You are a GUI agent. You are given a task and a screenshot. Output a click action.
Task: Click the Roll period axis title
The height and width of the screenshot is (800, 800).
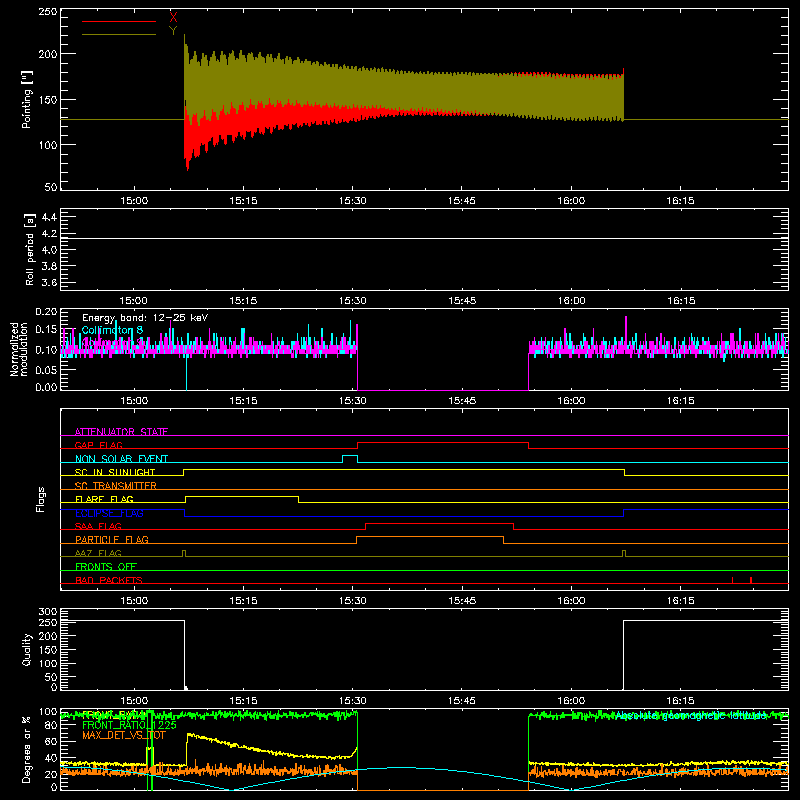point(29,249)
